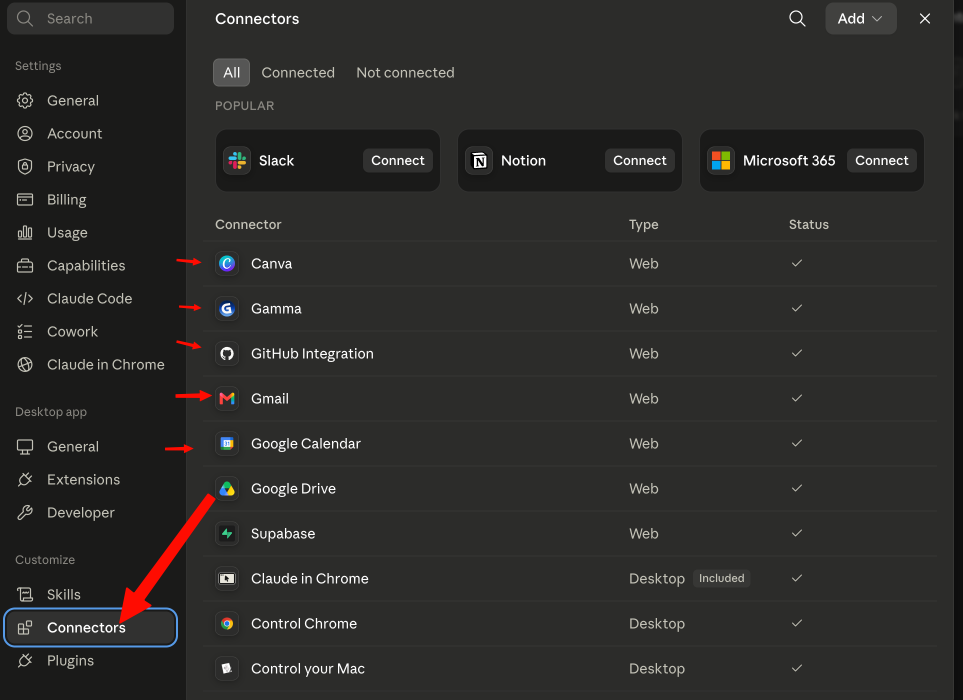
Task: Click the Google Drive icon
Action: (x=227, y=489)
